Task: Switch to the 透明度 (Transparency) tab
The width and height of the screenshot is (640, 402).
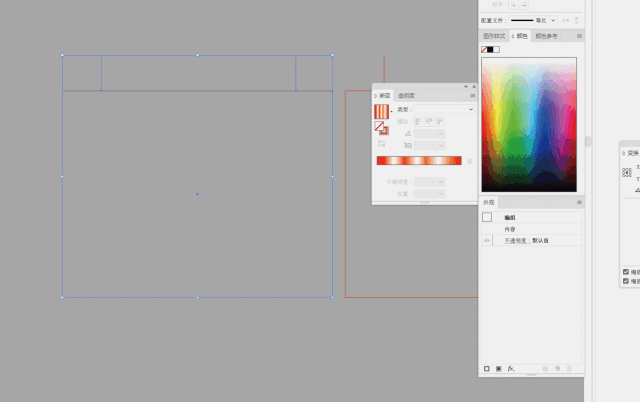Action: tap(406, 96)
